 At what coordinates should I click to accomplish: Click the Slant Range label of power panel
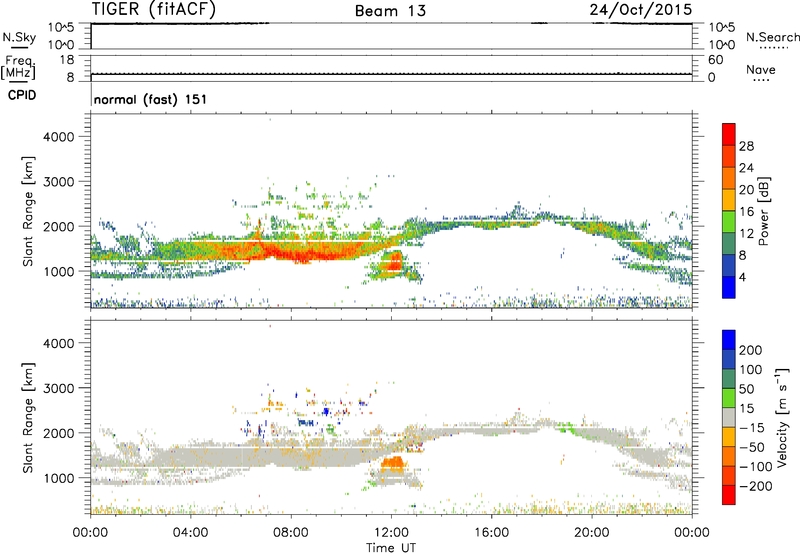click(28, 211)
